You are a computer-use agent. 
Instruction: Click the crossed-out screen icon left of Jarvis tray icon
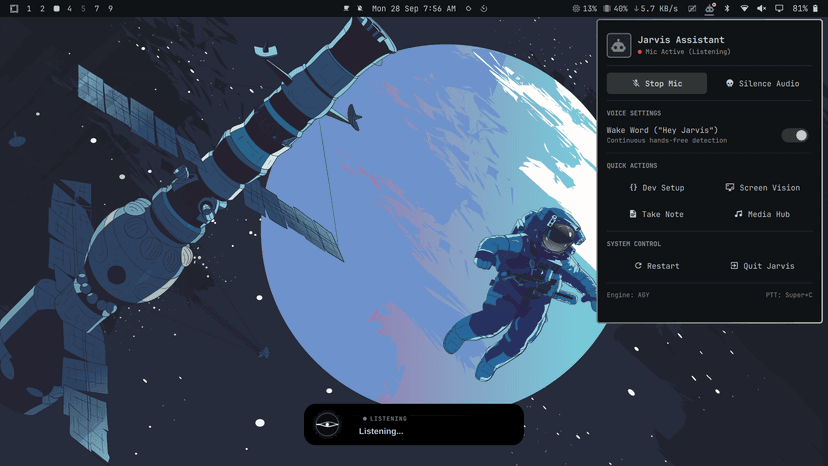pos(692,8)
